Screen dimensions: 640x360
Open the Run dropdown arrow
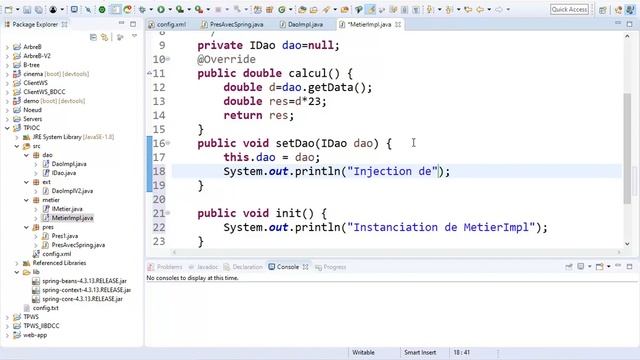(170, 9)
